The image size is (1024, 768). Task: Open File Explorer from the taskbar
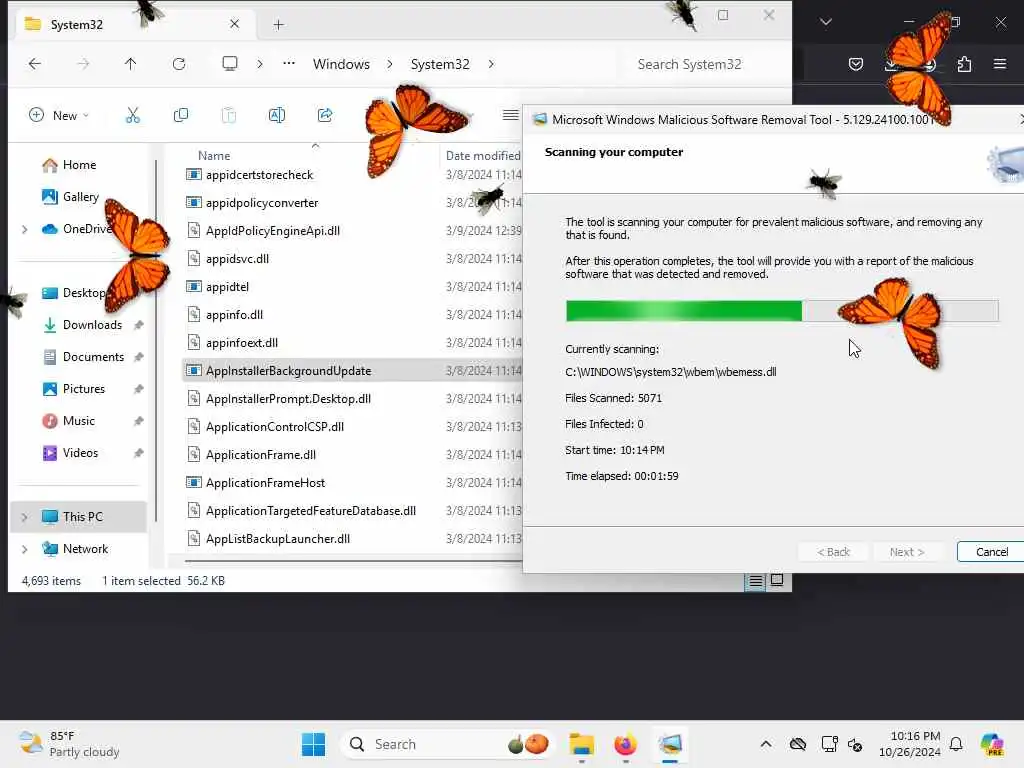[581, 744]
